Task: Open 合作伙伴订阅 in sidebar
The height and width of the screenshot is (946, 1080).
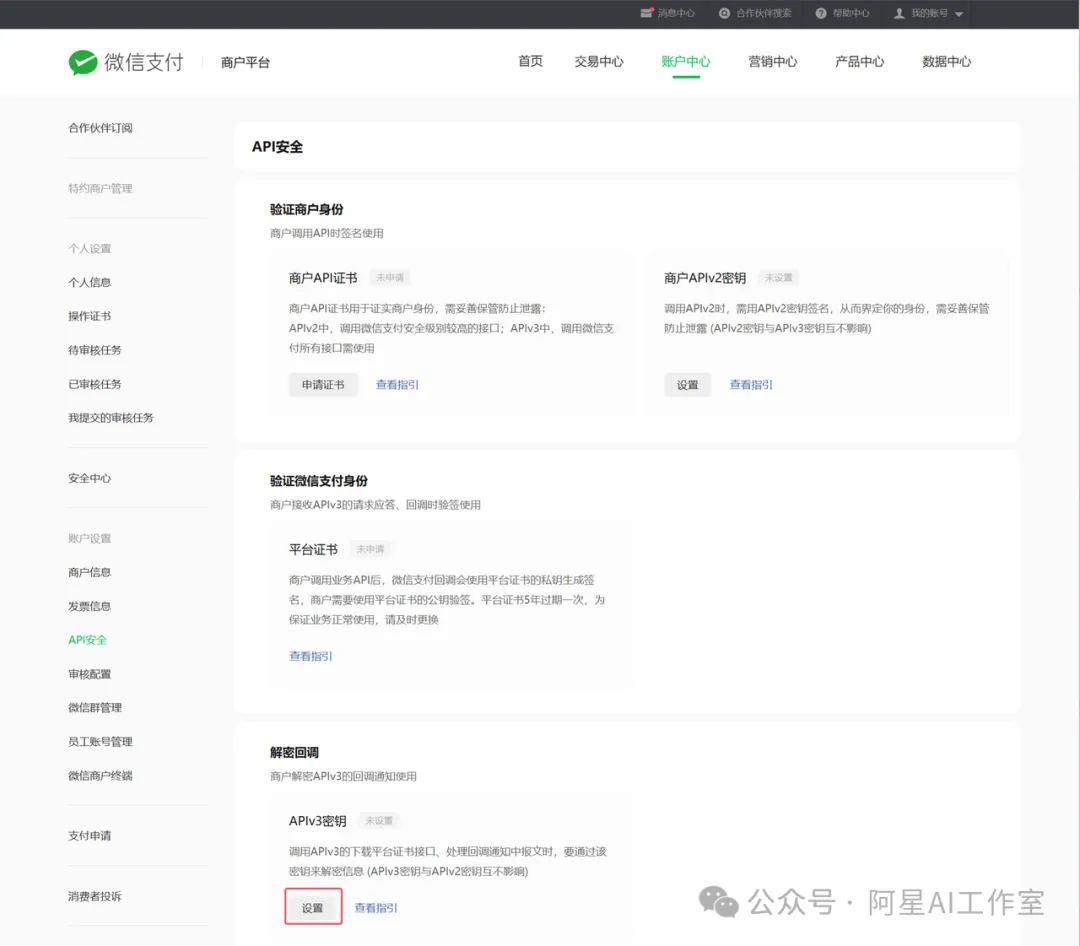Action: click(x=101, y=128)
